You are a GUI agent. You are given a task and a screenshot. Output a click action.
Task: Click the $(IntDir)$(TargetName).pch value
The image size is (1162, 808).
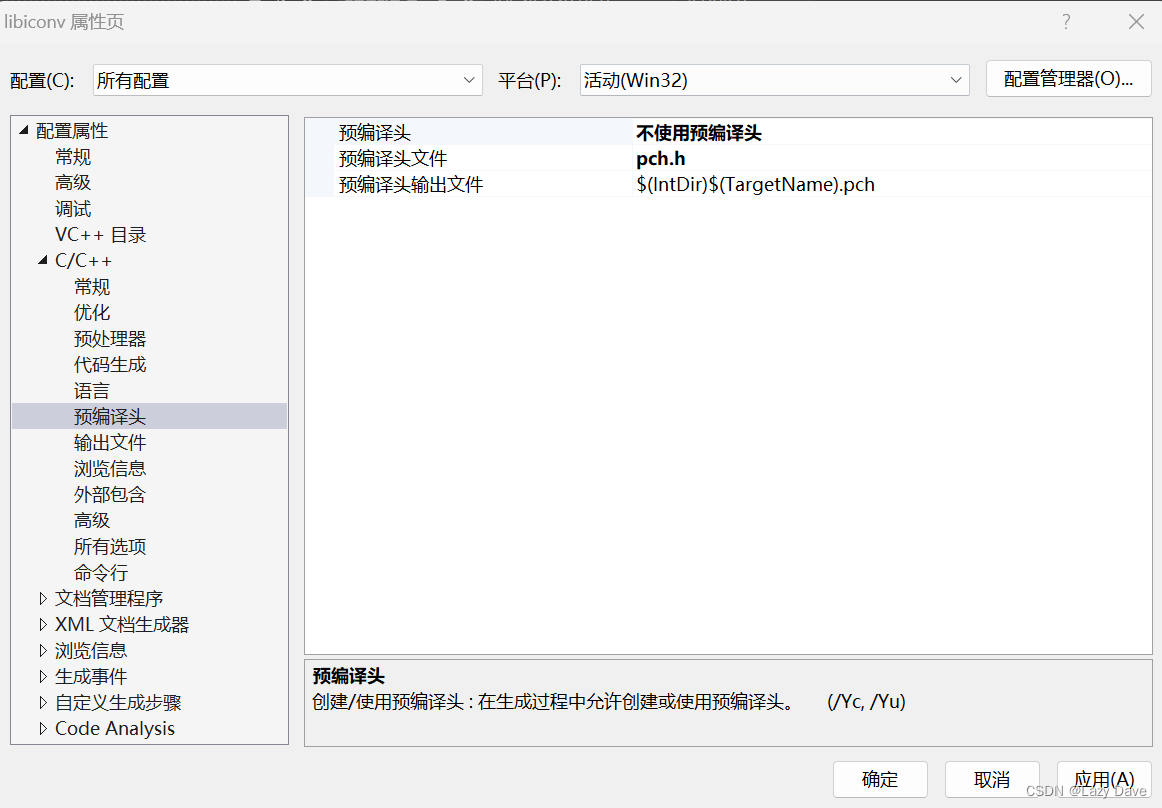point(755,185)
